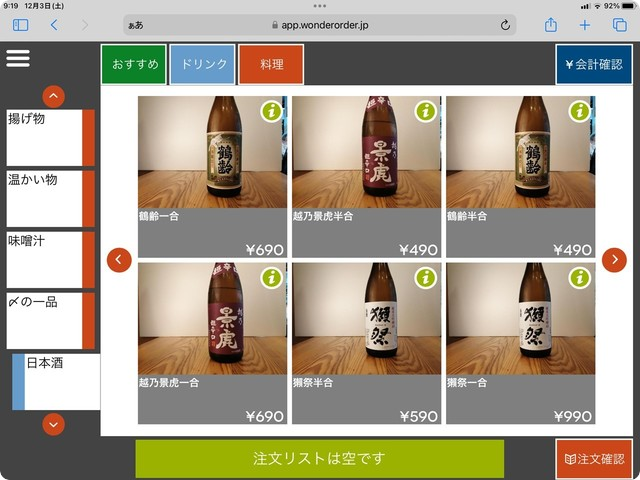The image size is (640, 480).
Task: Expand category list with the down chevron
Action: tap(53, 424)
